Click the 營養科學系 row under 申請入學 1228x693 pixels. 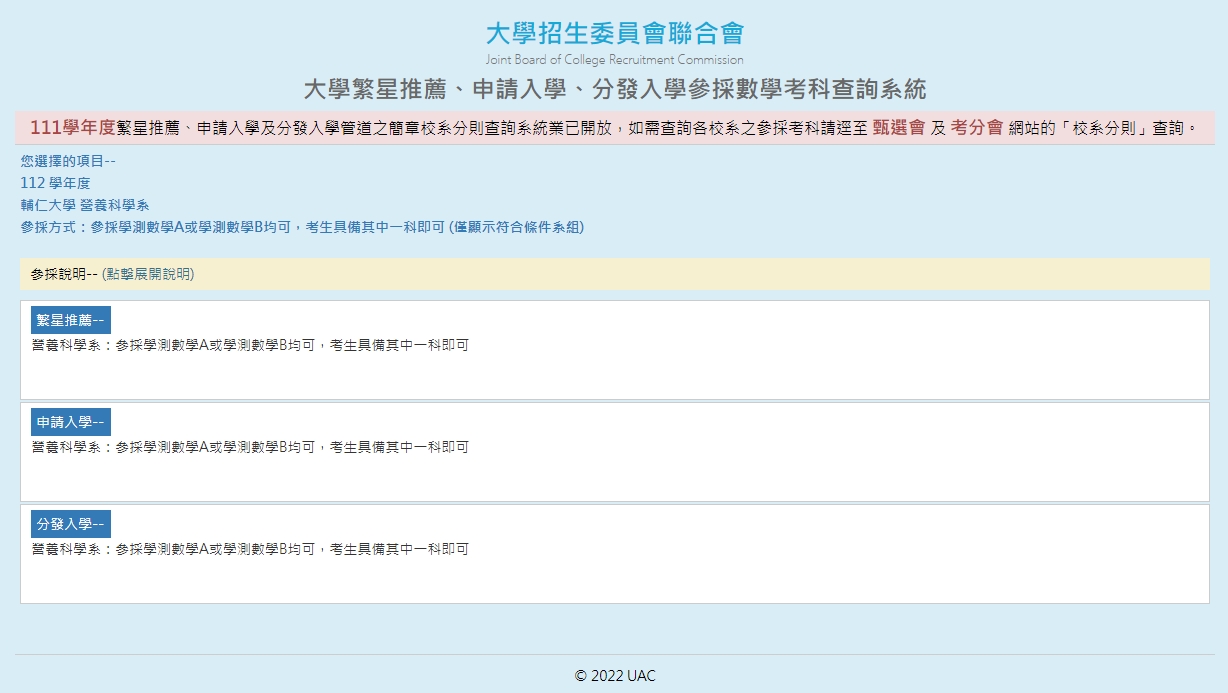[x=250, y=447]
